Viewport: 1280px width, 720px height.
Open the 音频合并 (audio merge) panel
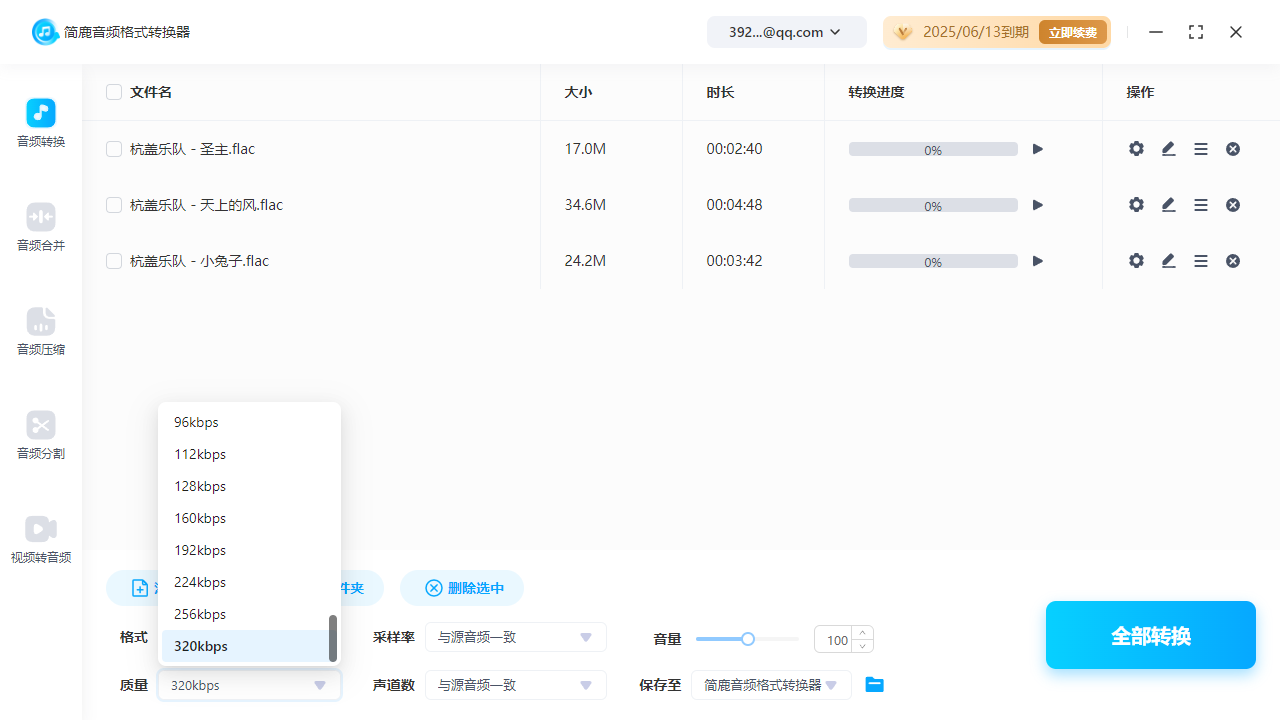click(x=40, y=228)
